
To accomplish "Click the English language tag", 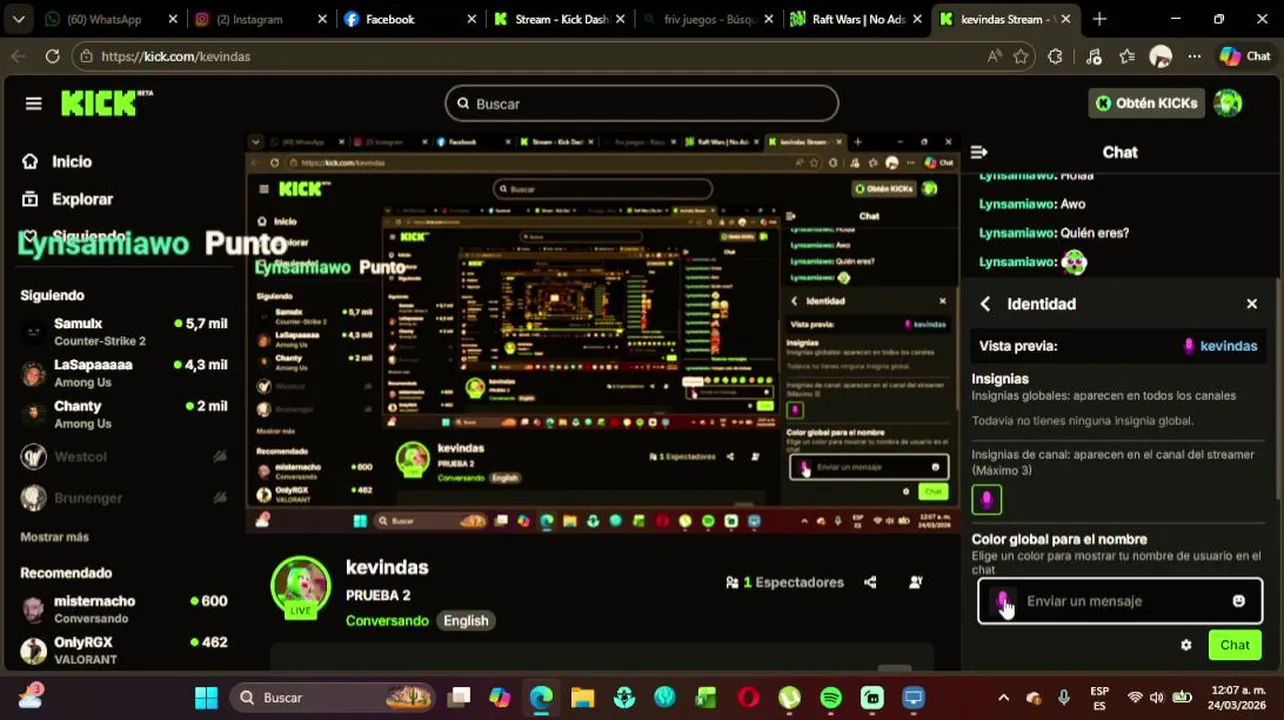I will [466, 621].
